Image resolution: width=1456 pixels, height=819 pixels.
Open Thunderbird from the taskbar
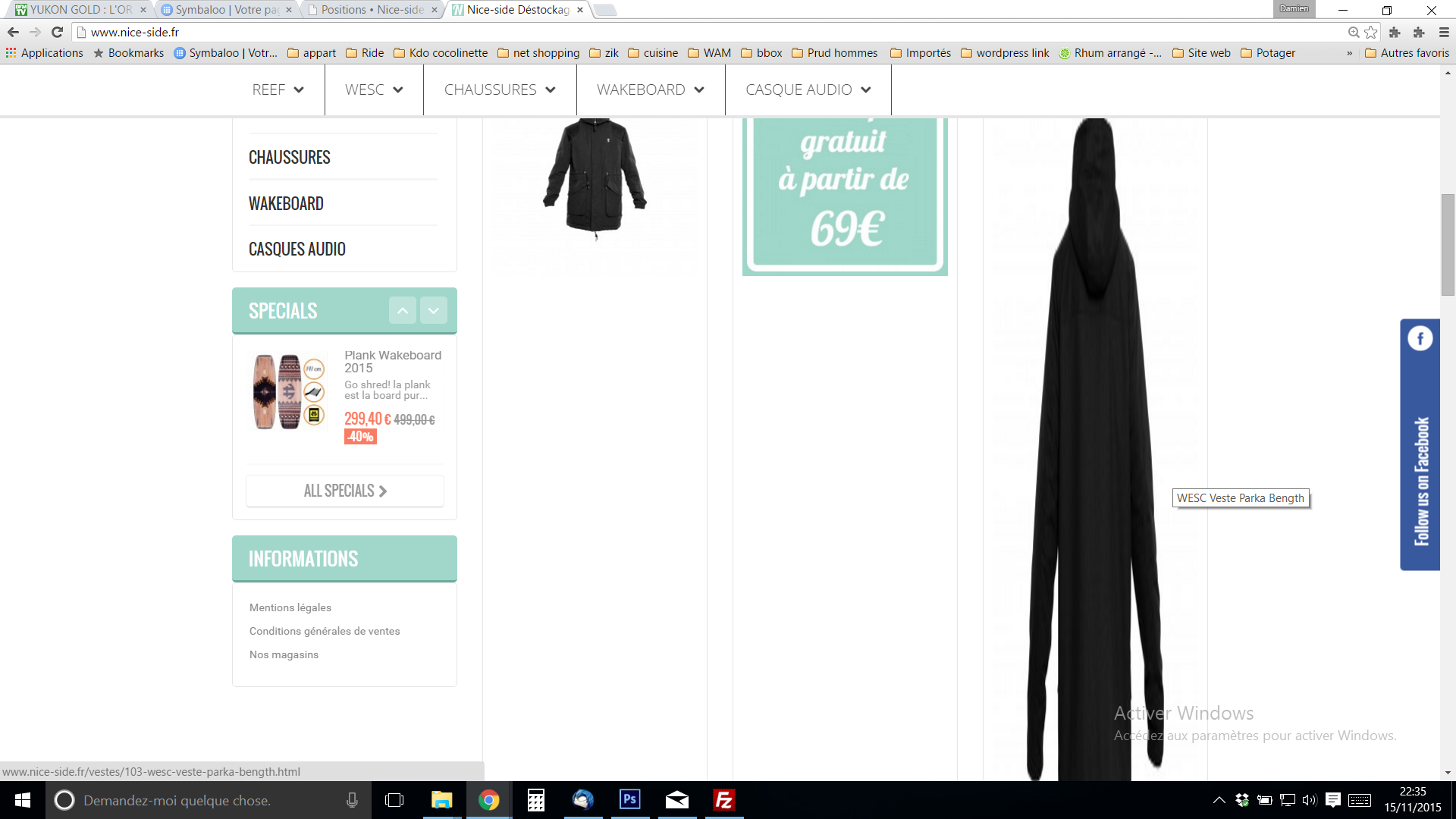click(583, 800)
